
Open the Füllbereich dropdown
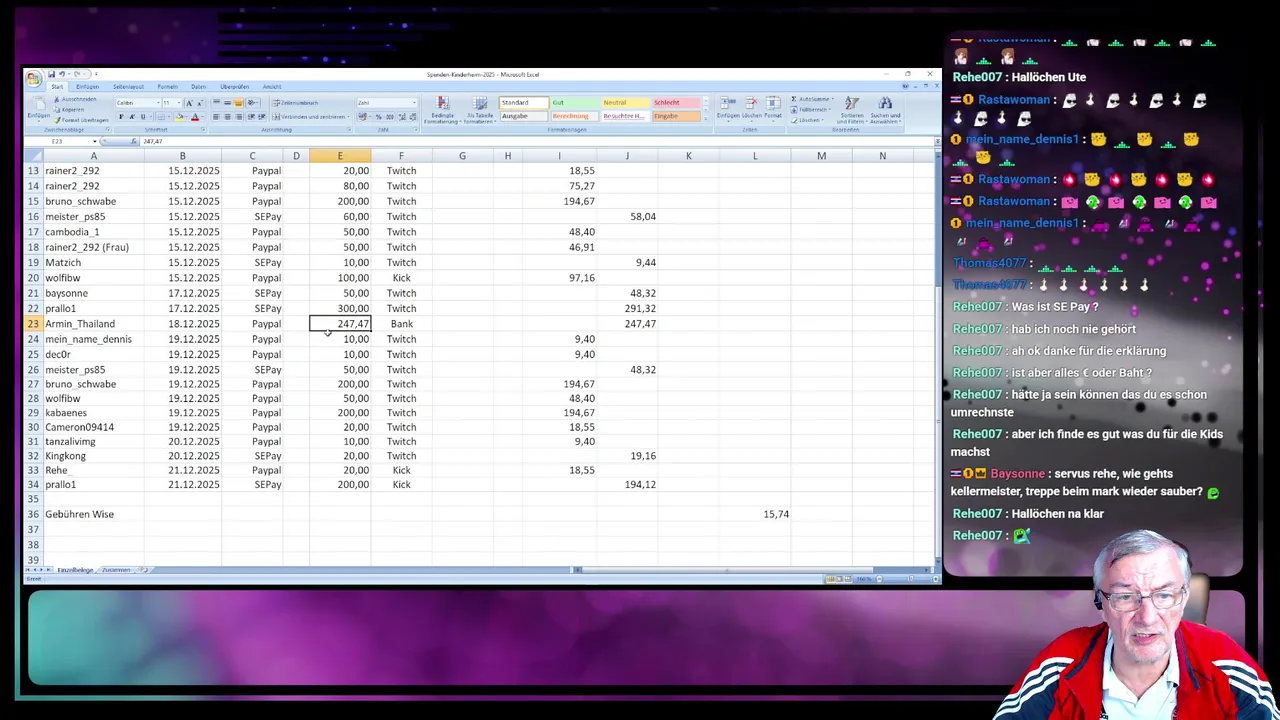pos(810,110)
